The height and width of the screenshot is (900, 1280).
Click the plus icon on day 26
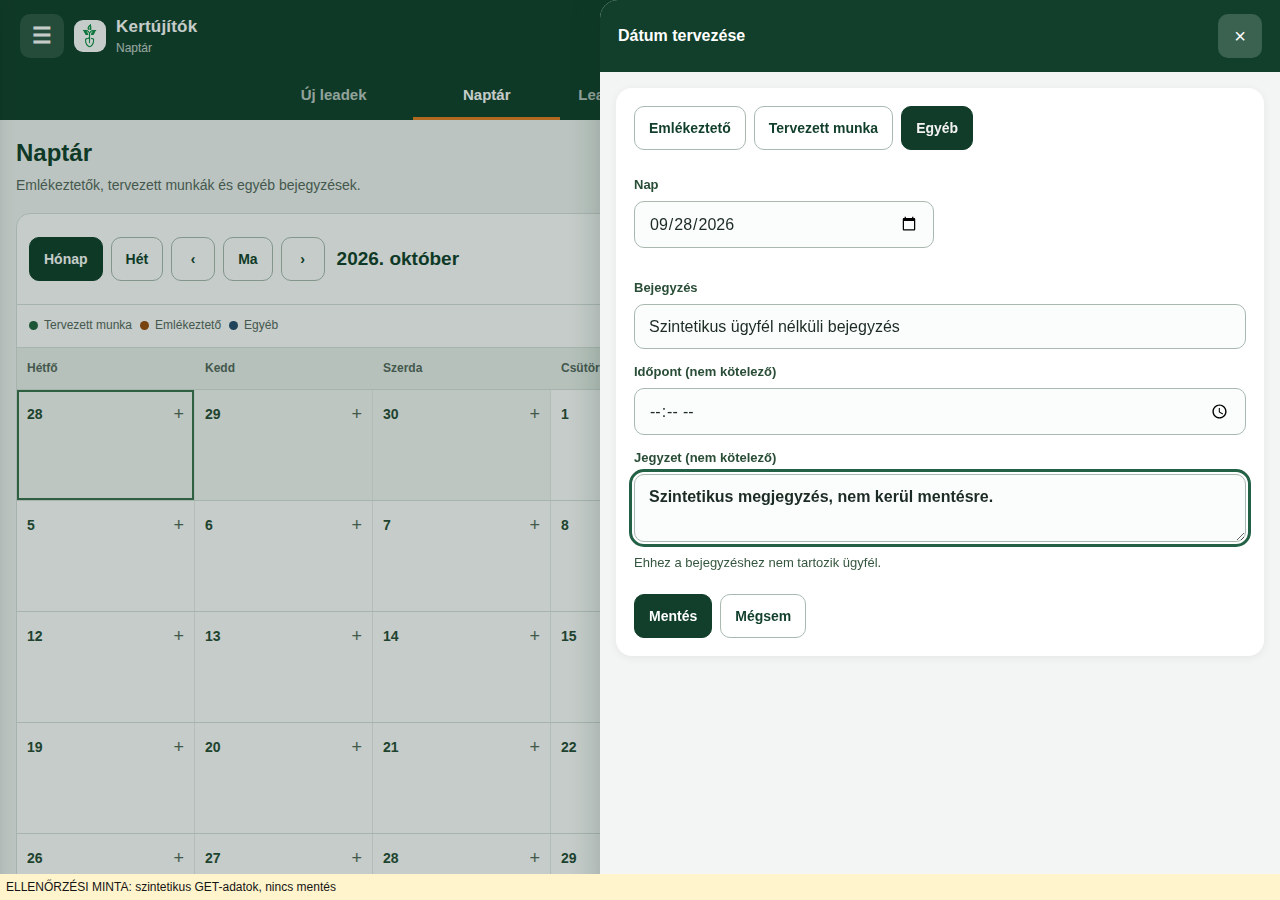179,857
